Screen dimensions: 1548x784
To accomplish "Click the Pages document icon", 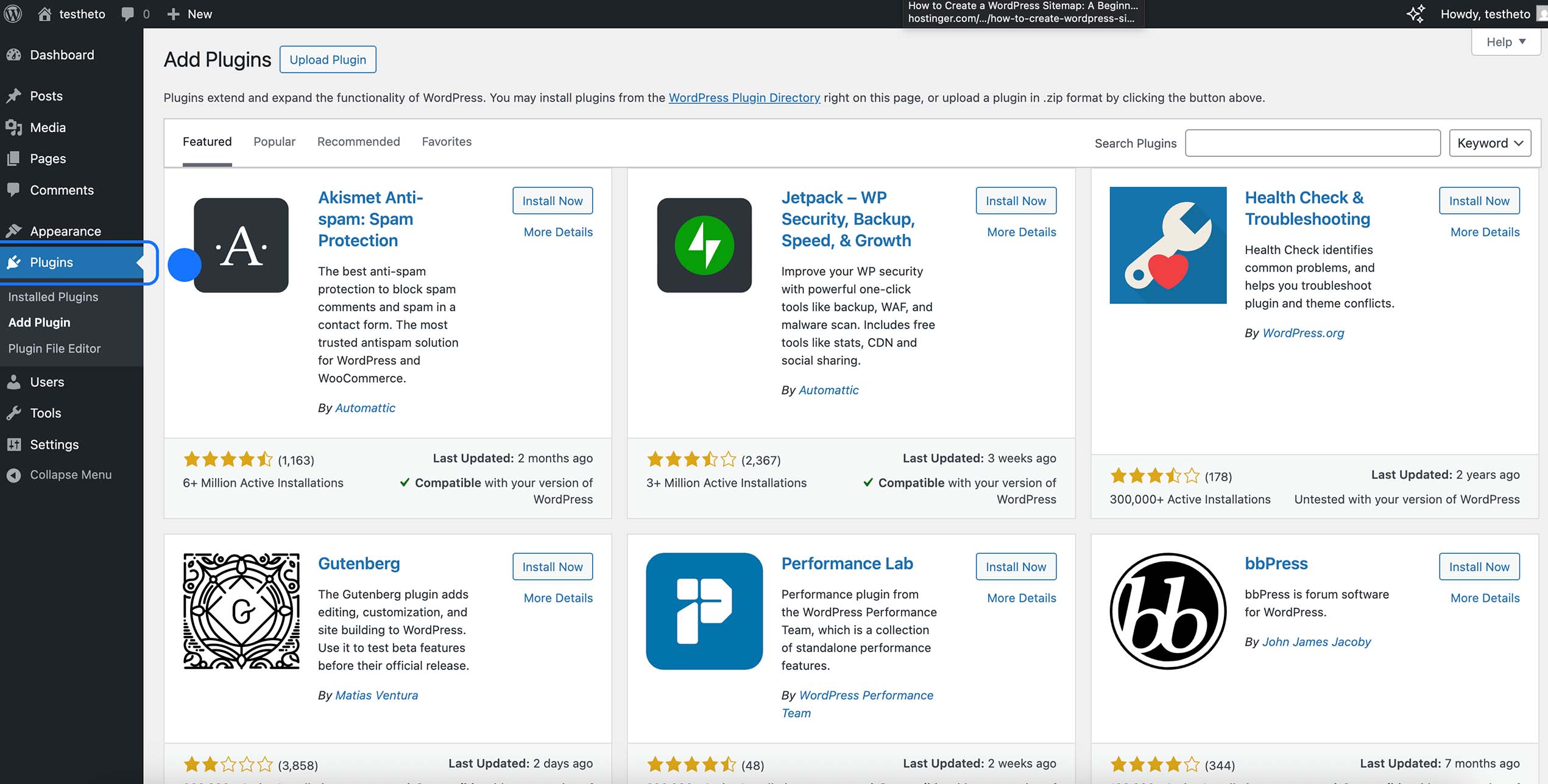I will (x=14, y=158).
